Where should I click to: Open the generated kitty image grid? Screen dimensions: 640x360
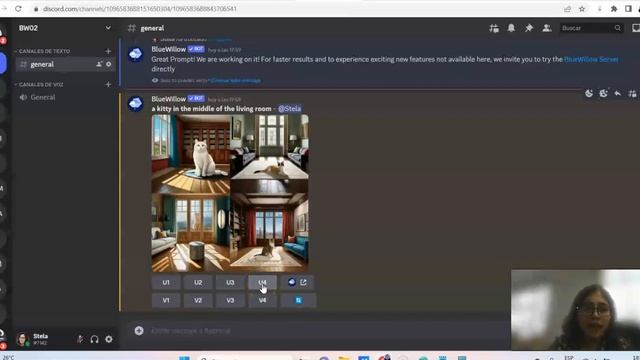click(230, 193)
